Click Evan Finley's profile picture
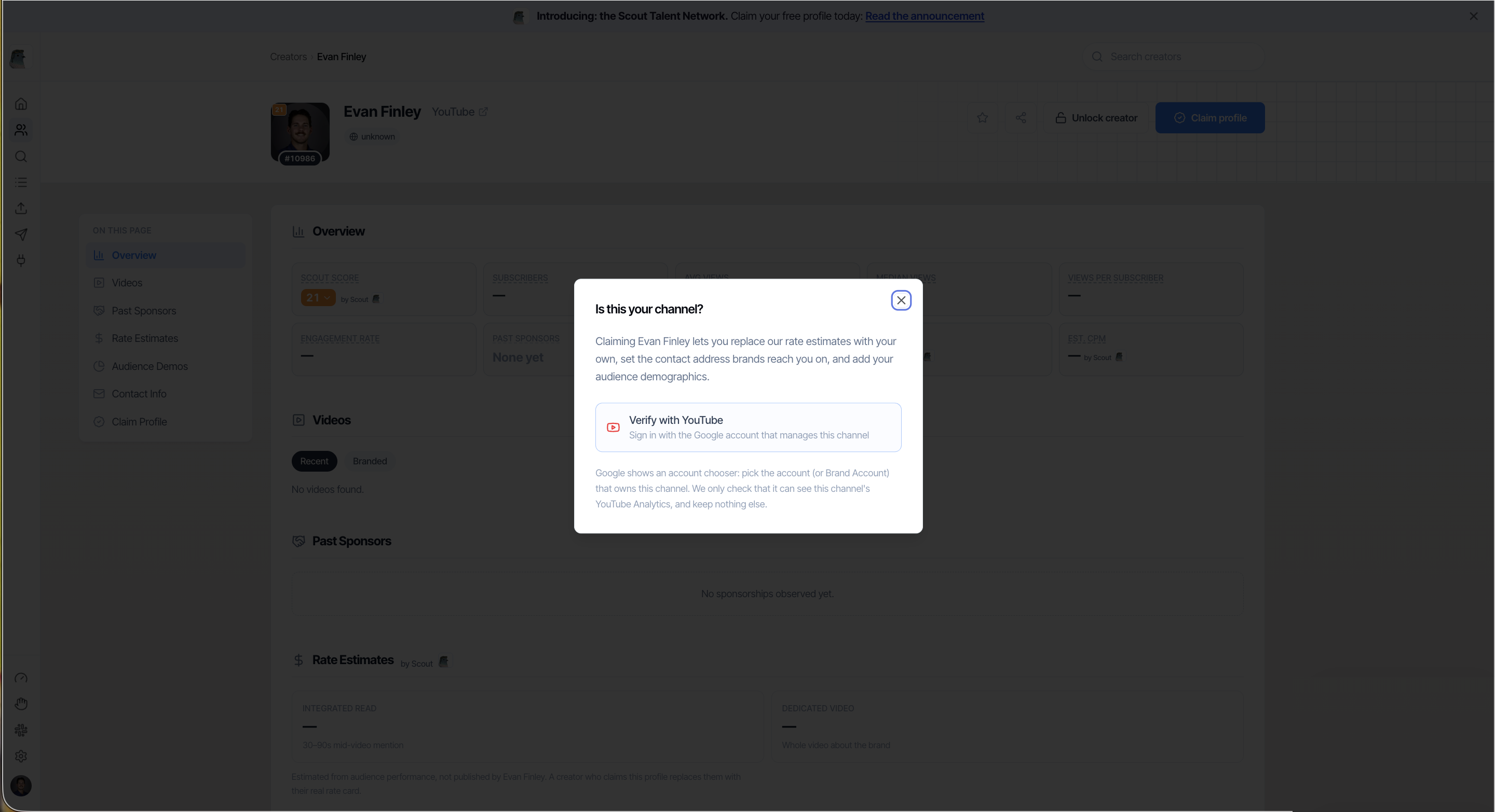This screenshot has width=1495, height=812. (300, 133)
